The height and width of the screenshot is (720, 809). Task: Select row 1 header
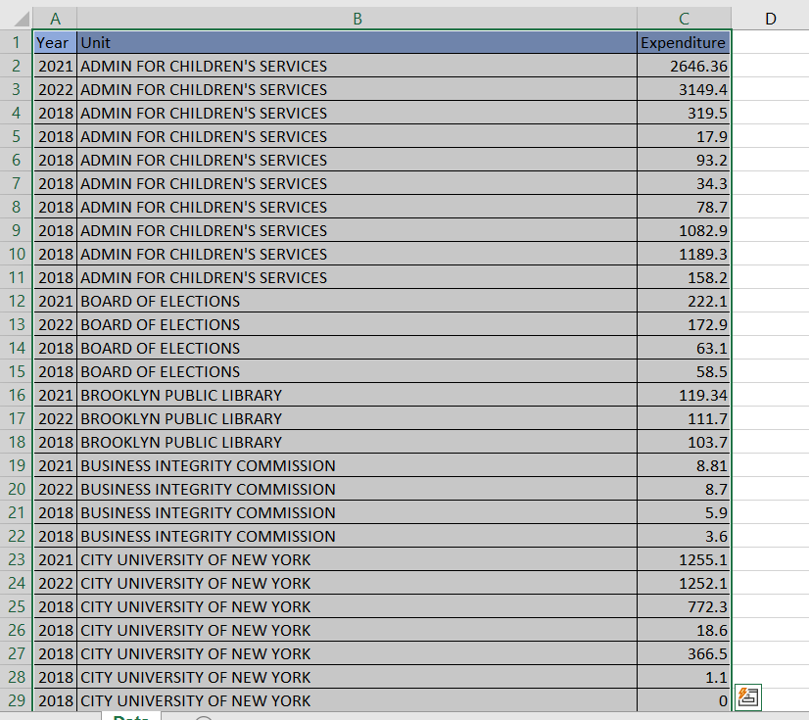[x=16, y=42]
